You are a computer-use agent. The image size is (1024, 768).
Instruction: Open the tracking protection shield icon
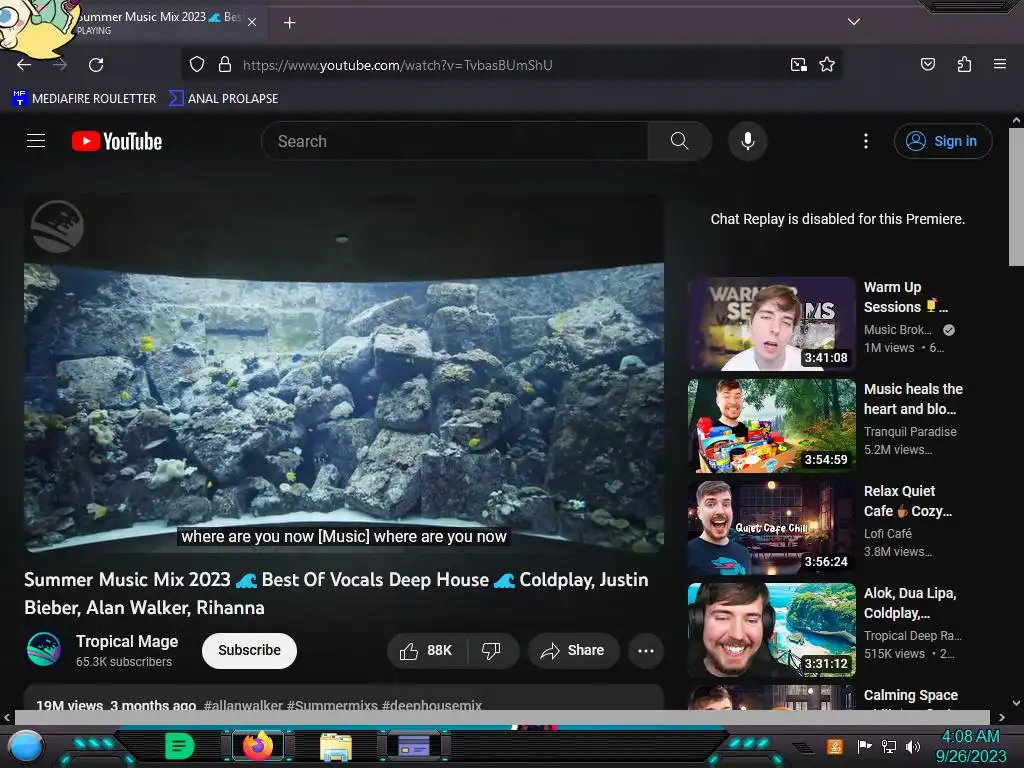coord(197,65)
